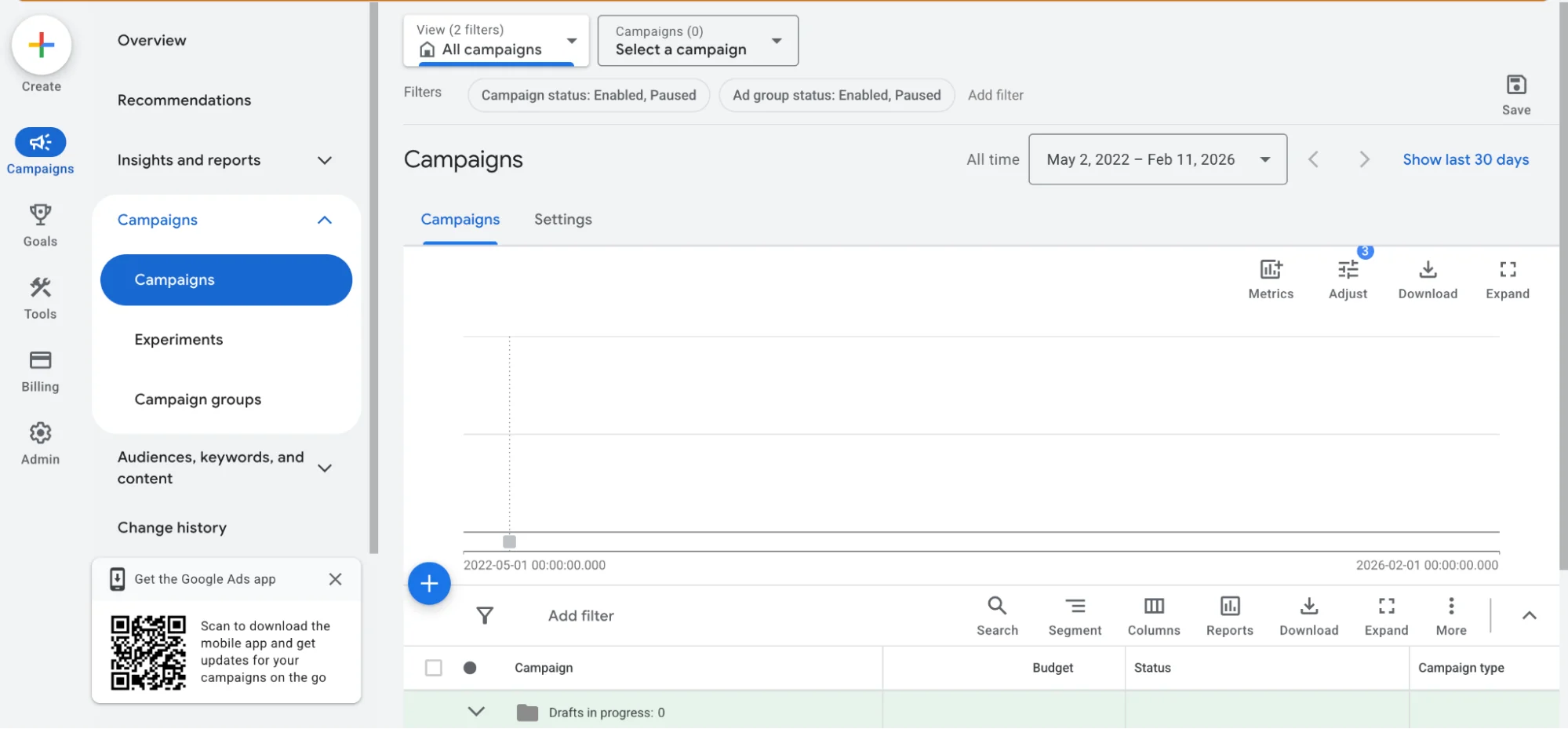1568x729 pixels.
Task: Open the Adjust panel with 3 notifications
Action: click(x=1348, y=278)
